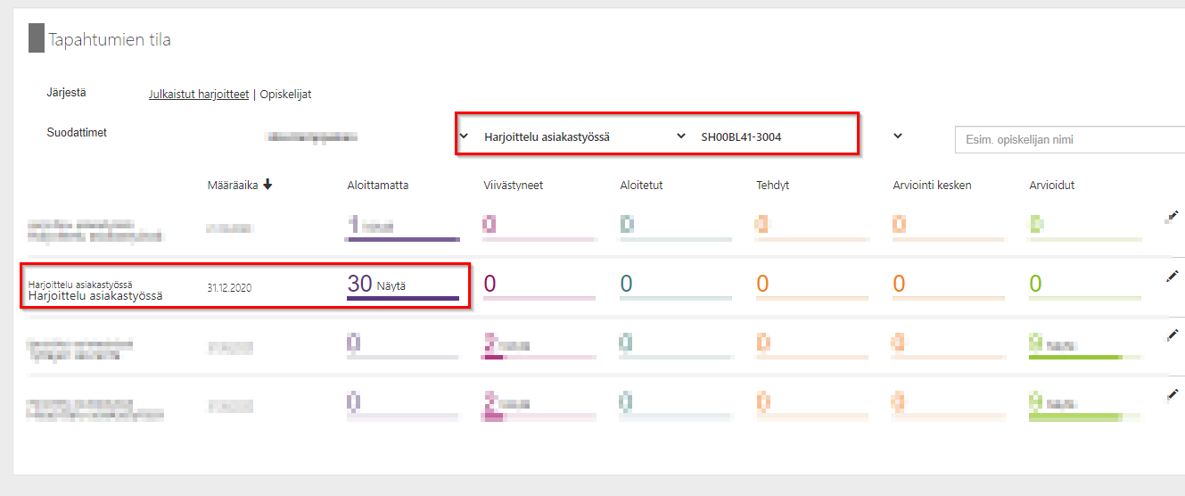
Task: Click the student name search field
Action: click(x=1068, y=140)
